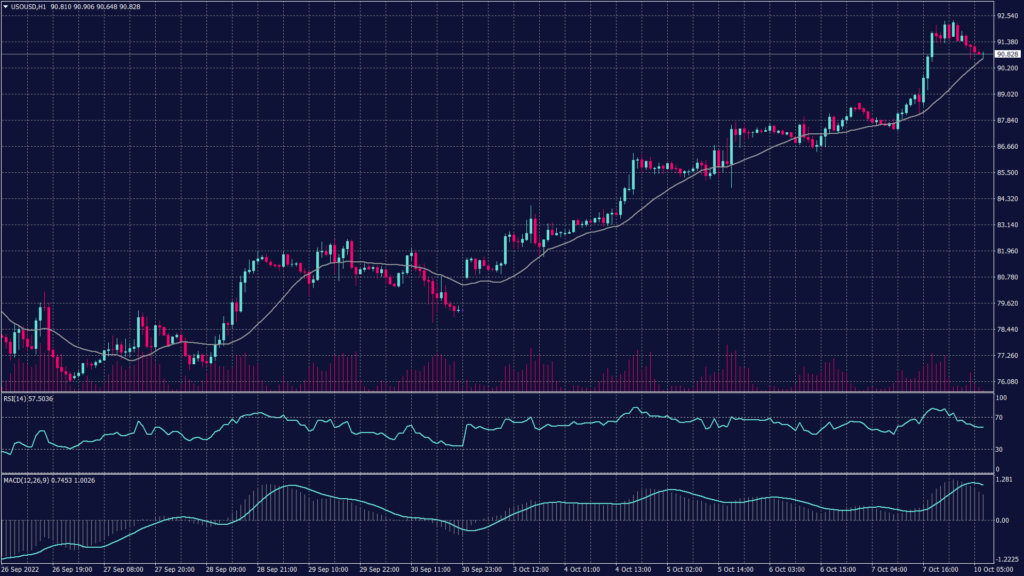Click the 76.080 price scale label

(x=1006, y=381)
